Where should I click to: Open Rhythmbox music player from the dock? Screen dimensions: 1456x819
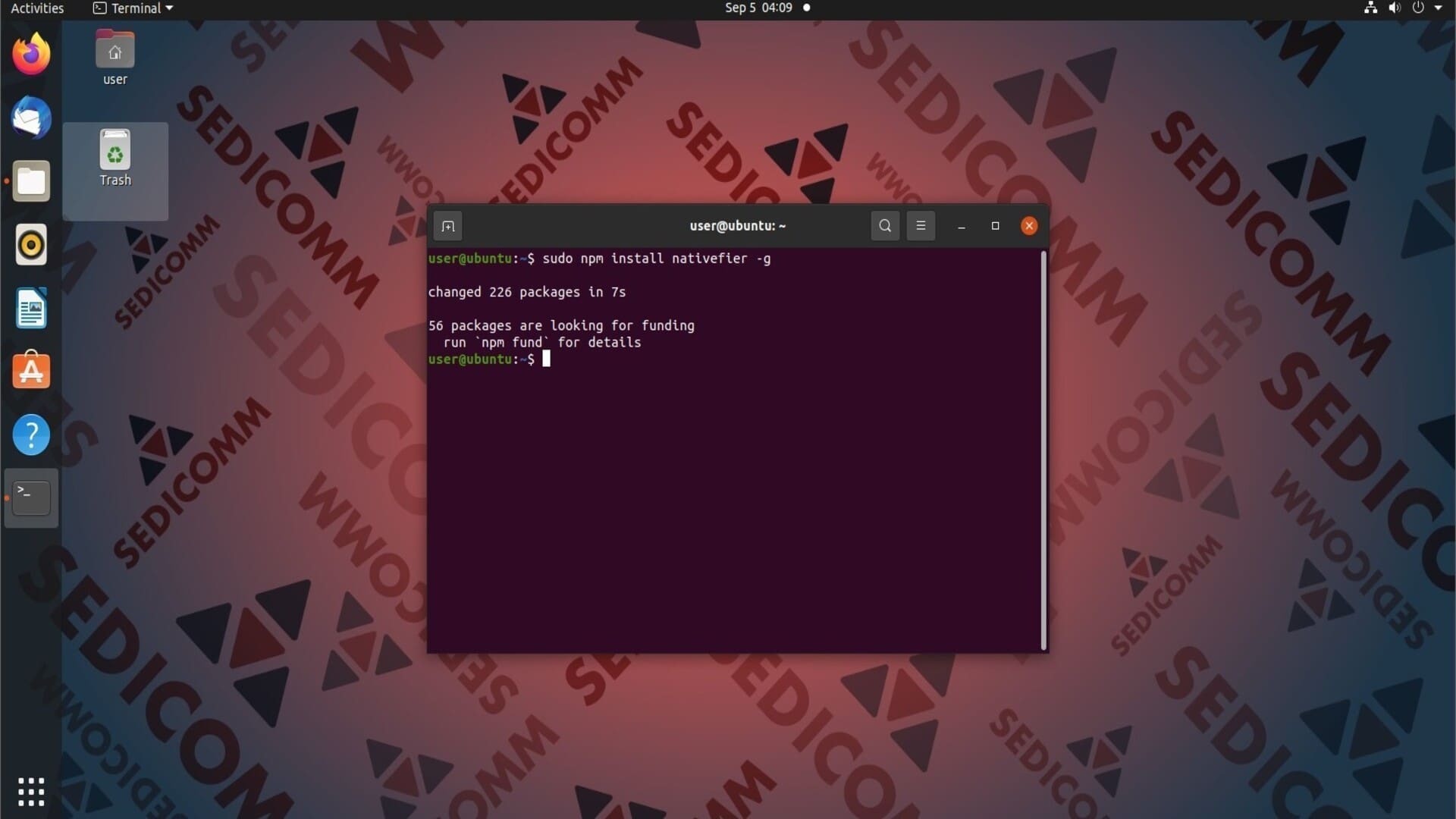click(x=31, y=245)
